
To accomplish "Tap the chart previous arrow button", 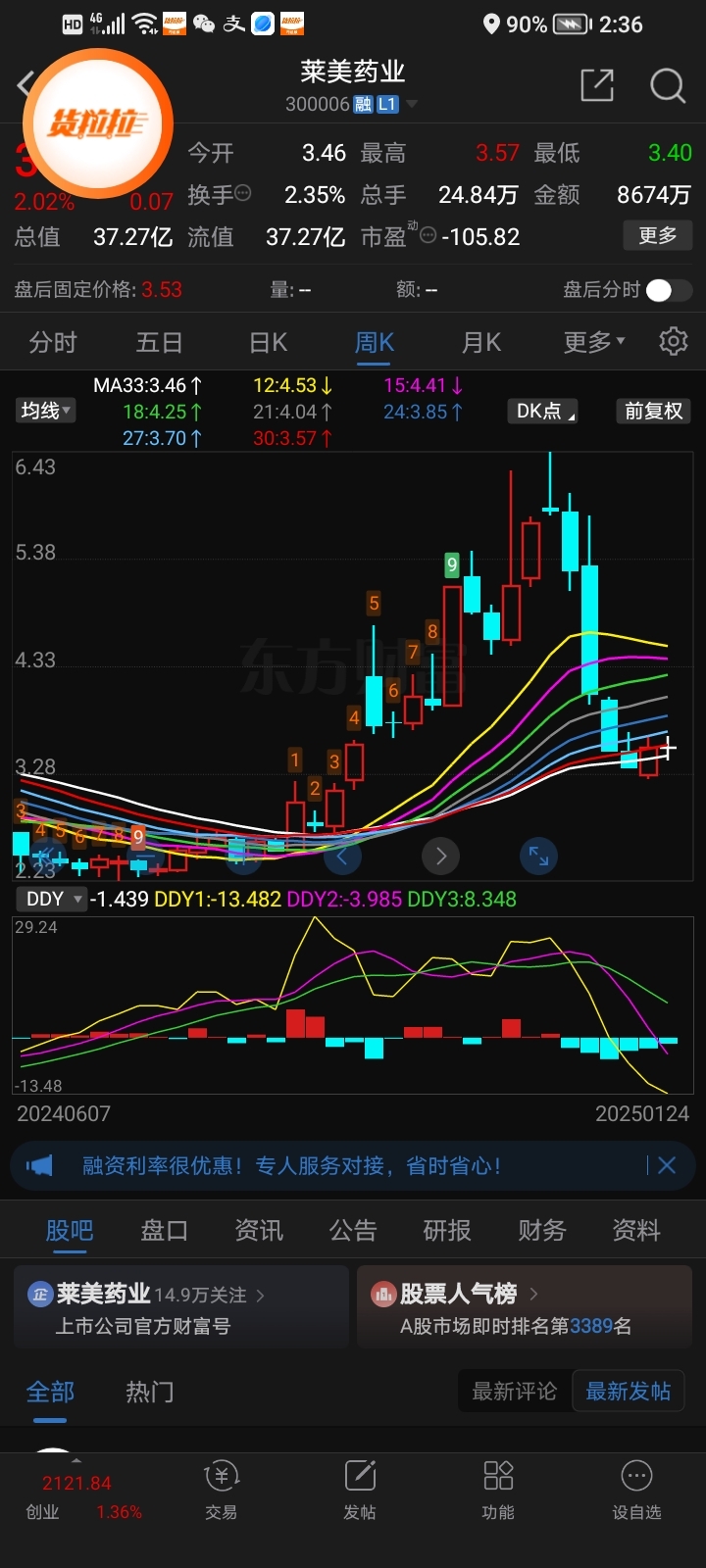I will [x=342, y=856].
